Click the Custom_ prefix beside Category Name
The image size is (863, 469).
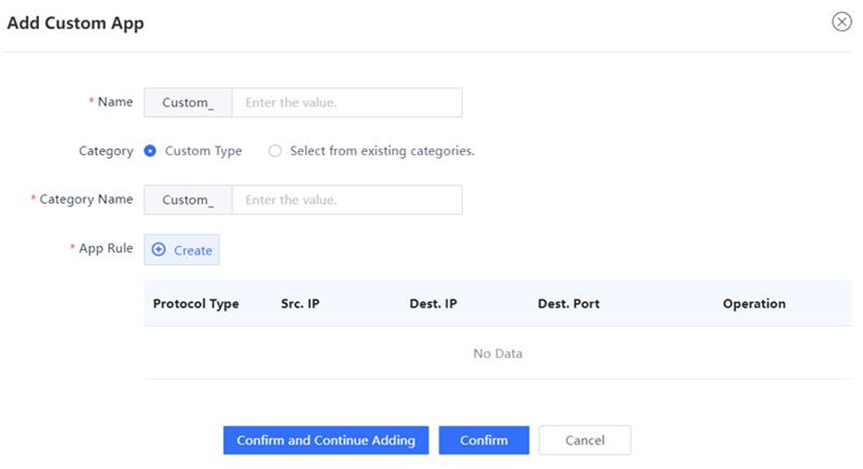click(188, 200)
